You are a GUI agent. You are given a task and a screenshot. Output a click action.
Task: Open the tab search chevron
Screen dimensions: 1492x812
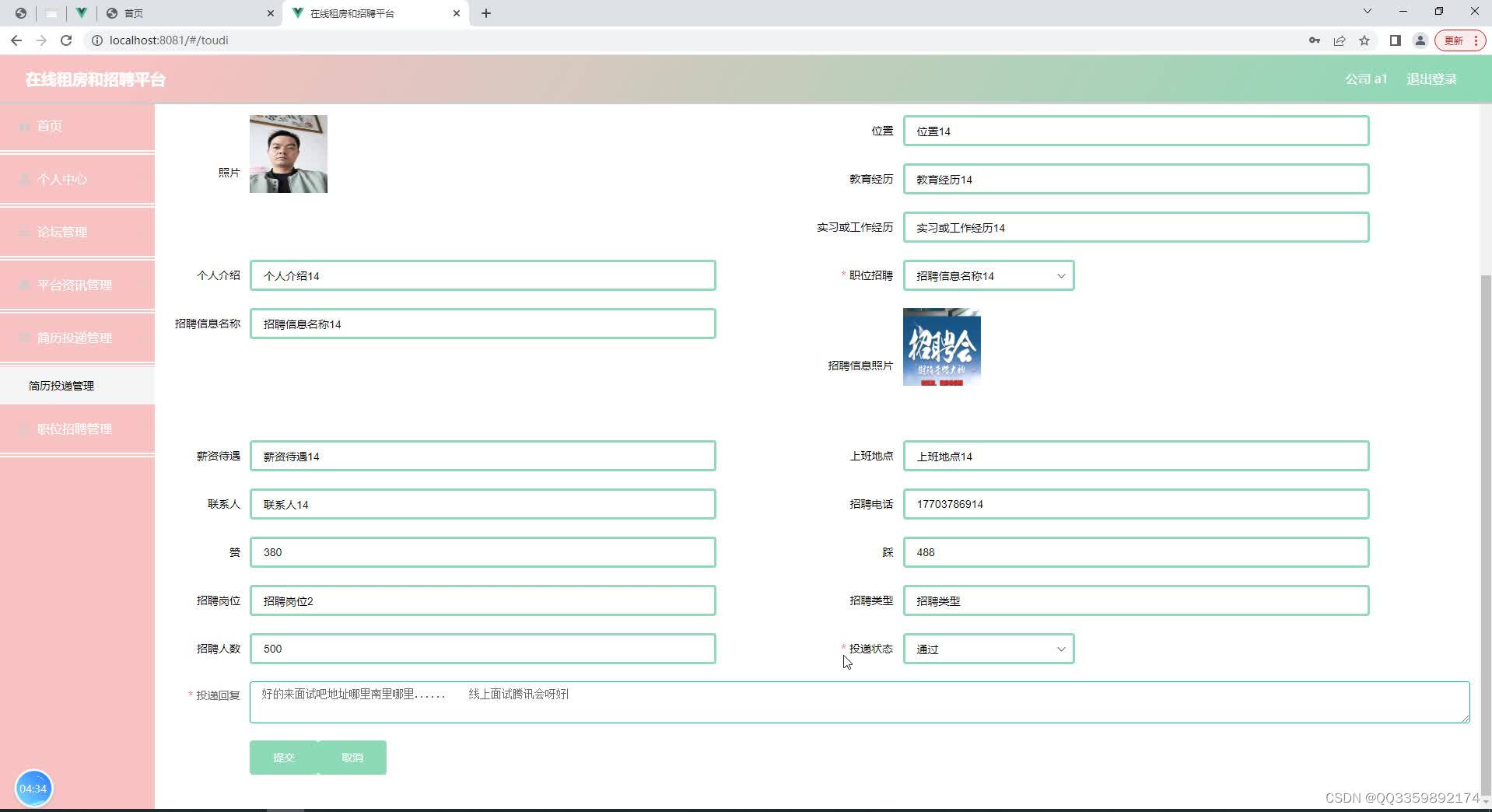pyautogui.click(x=1367, y=12)
